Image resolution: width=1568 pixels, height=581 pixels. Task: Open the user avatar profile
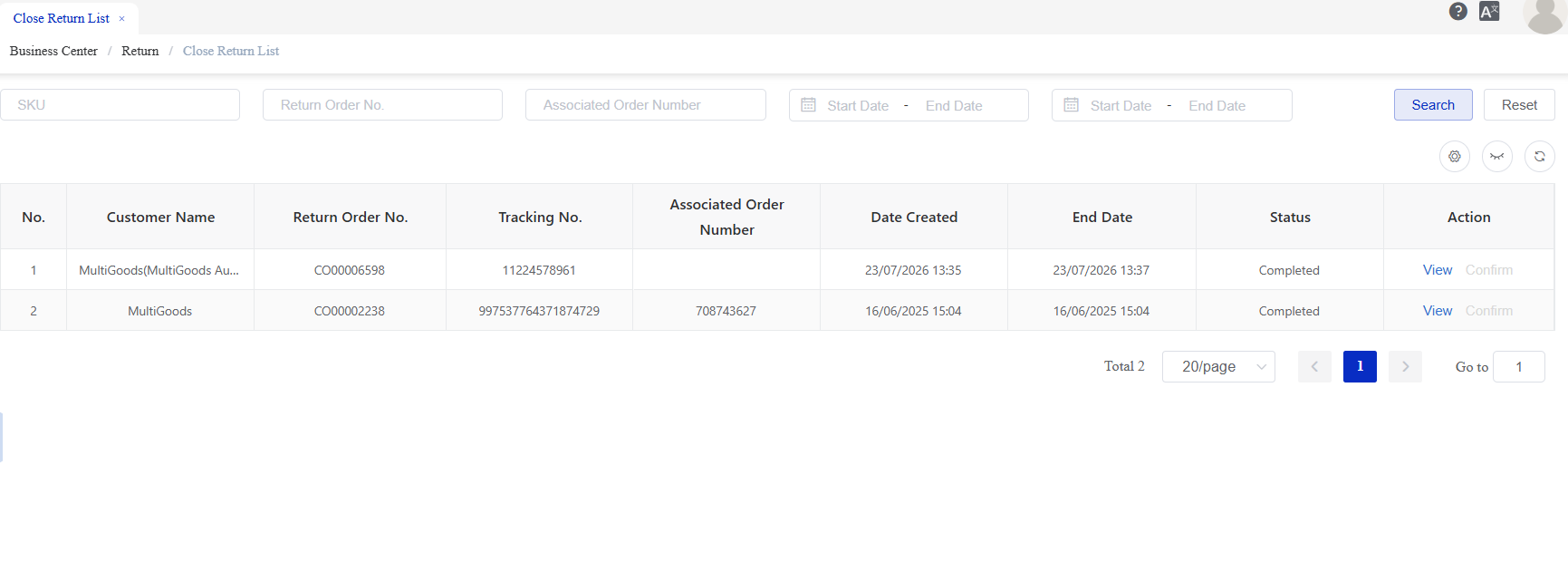(x=1544, y=15)
